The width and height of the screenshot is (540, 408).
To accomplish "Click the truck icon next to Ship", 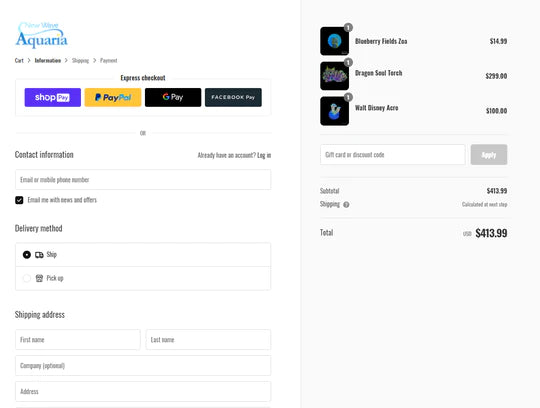I will pyautogui.click(x=39, y=254).
